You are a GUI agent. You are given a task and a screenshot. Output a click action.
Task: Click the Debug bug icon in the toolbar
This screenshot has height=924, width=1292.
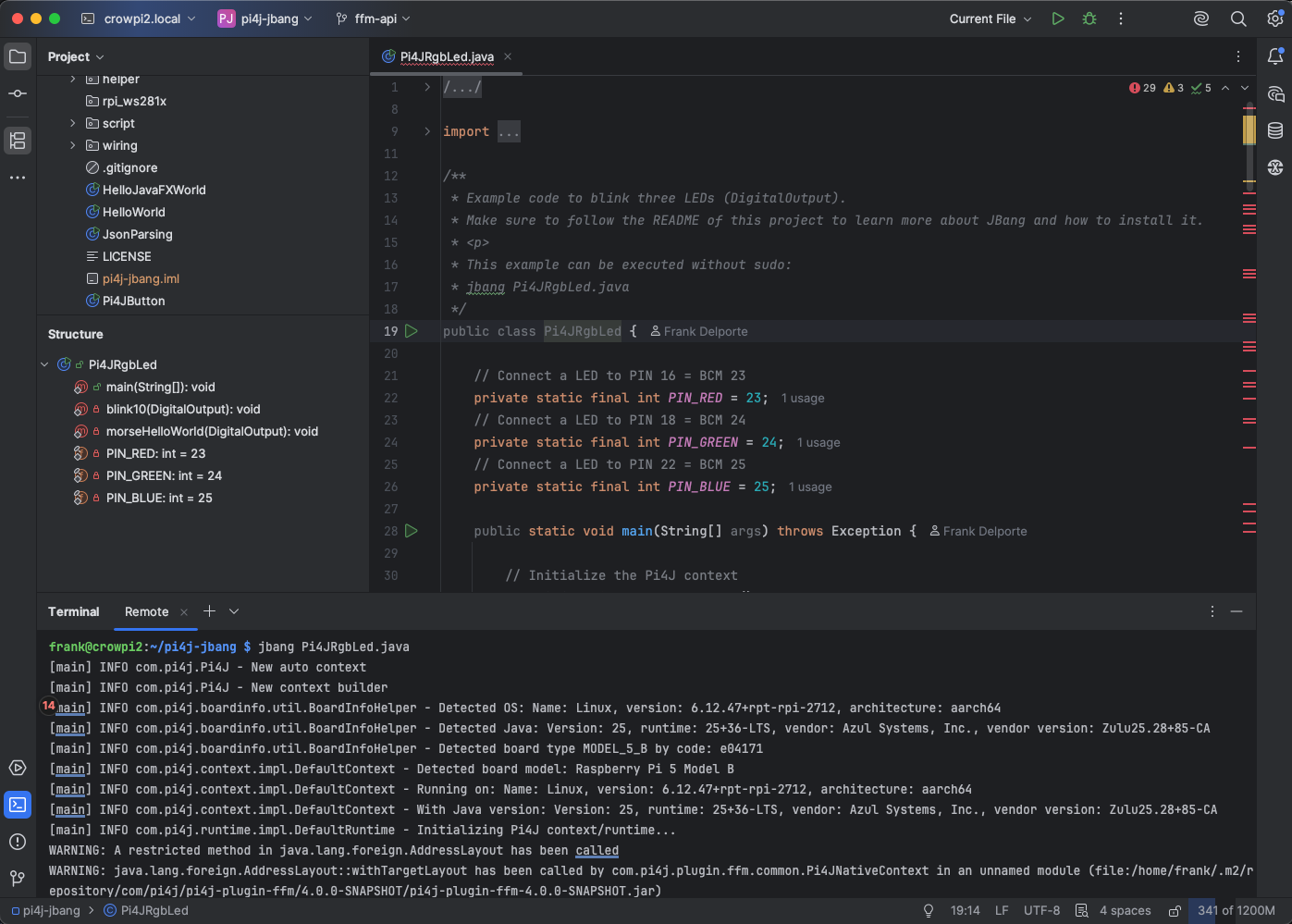pos(1089,18)
